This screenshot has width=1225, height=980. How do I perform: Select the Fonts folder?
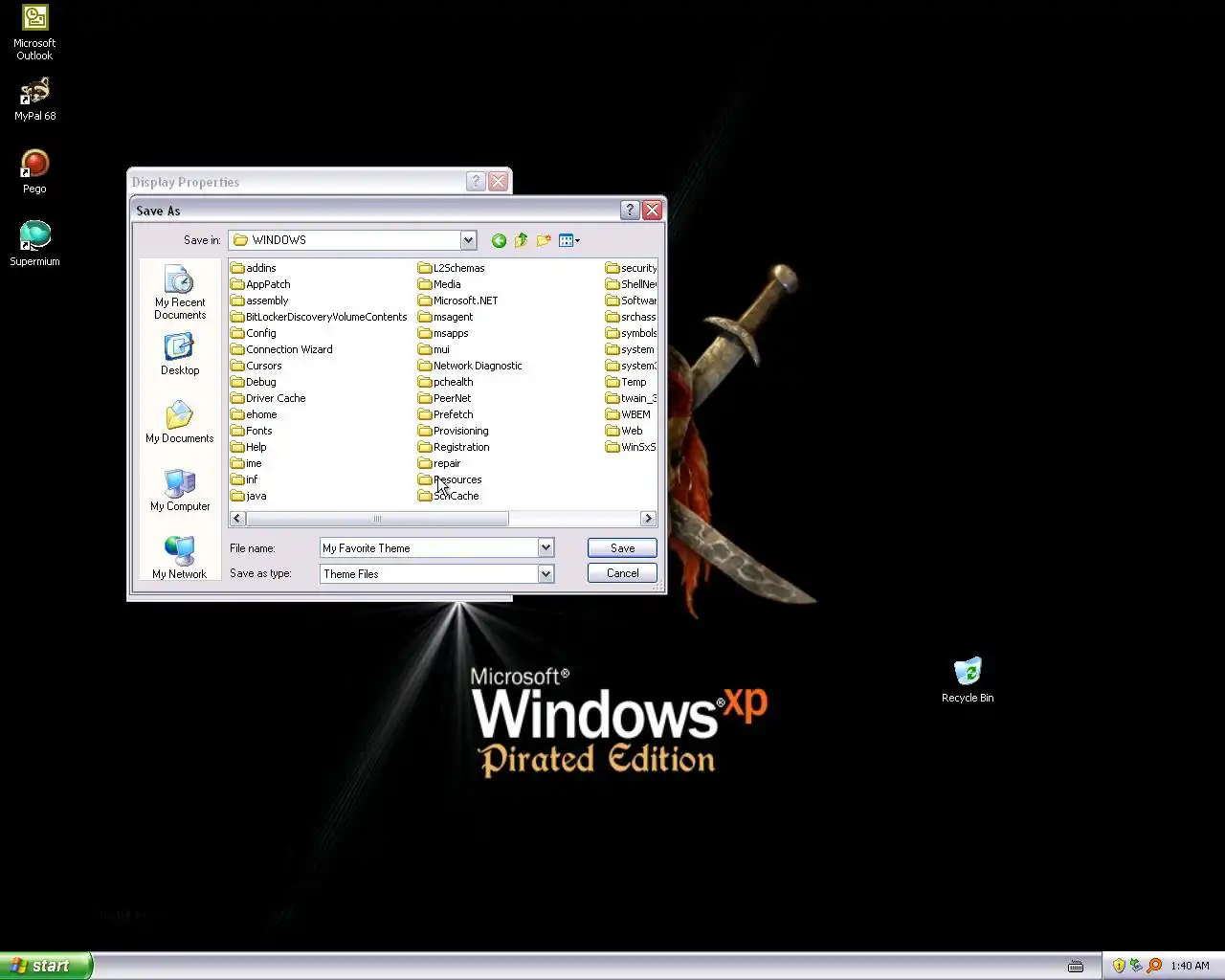tap(252, 431)
